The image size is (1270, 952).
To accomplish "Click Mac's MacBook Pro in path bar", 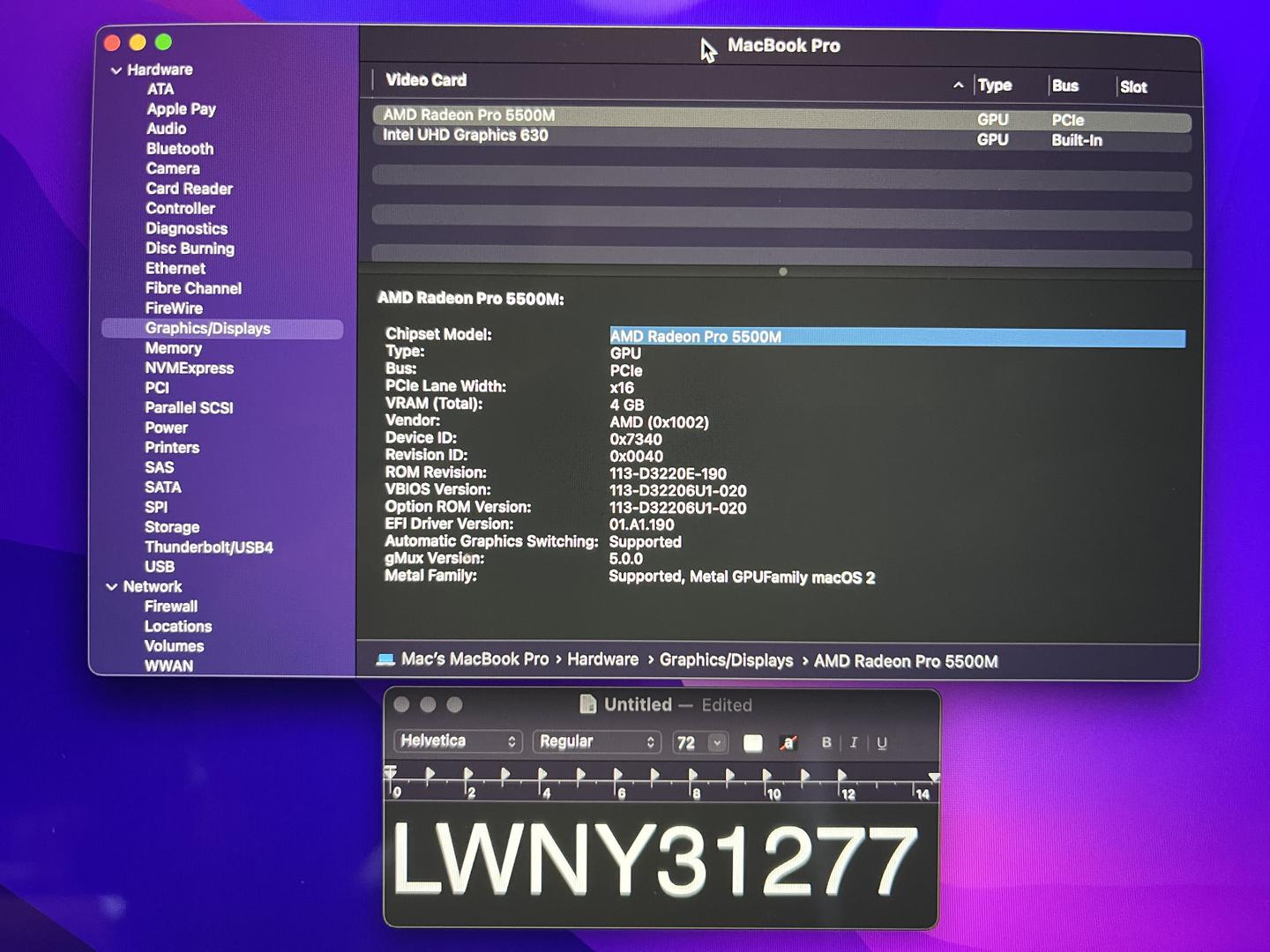I will [x=474, y=659].
